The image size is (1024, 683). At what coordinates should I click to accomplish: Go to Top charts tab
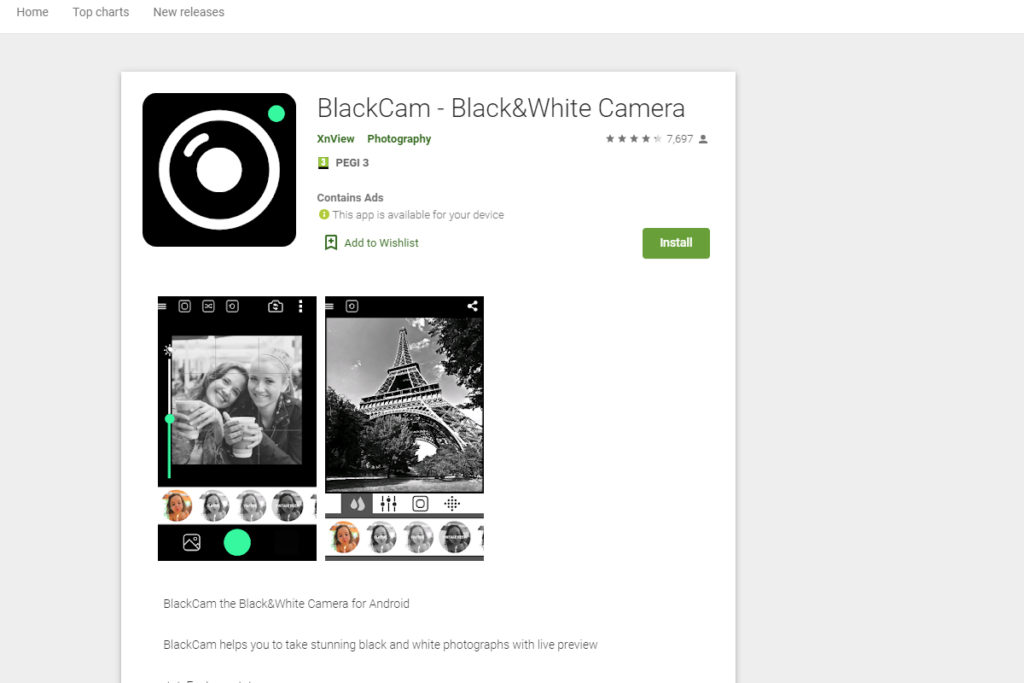(101, 12)
